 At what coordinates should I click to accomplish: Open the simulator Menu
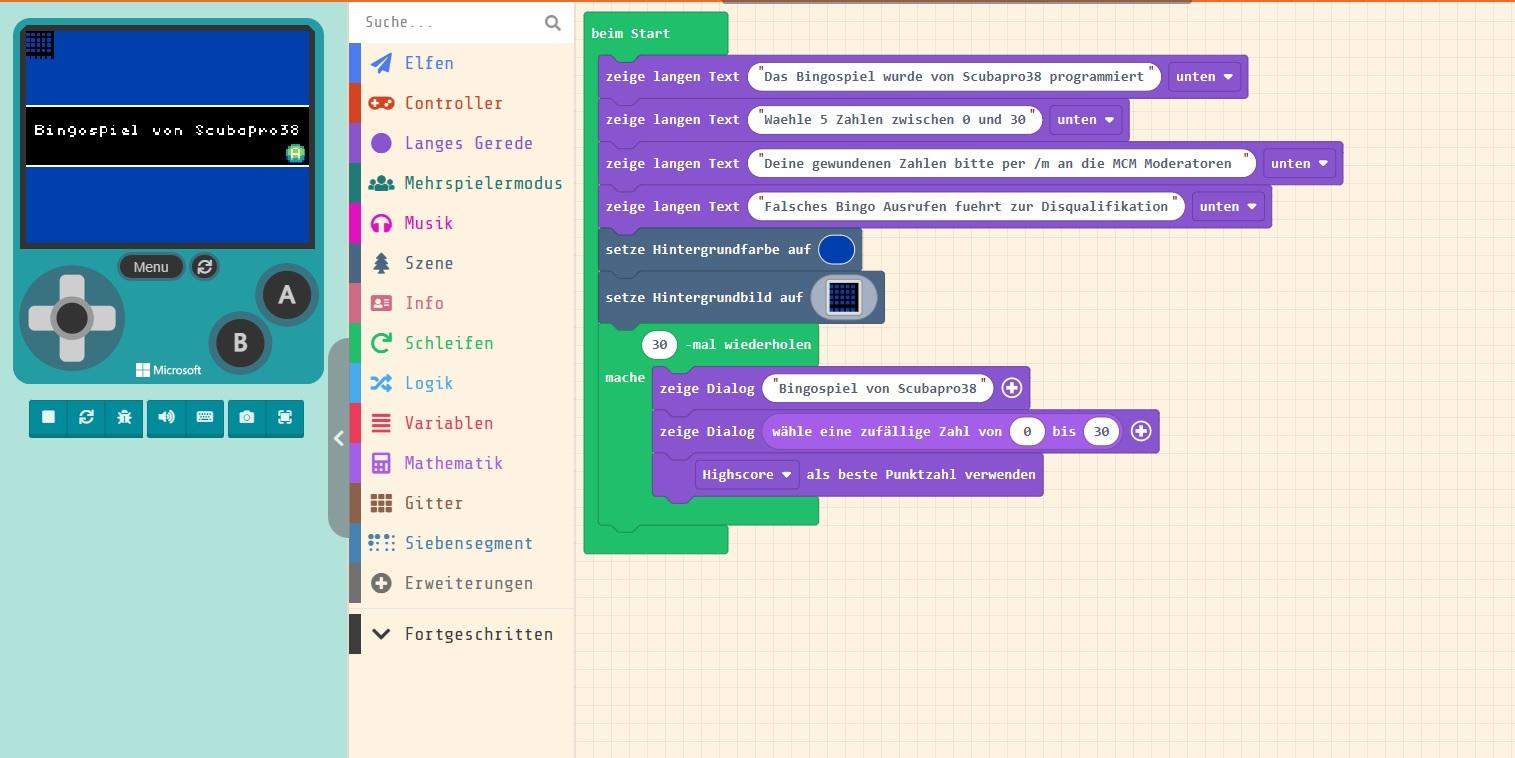(150, 267)
